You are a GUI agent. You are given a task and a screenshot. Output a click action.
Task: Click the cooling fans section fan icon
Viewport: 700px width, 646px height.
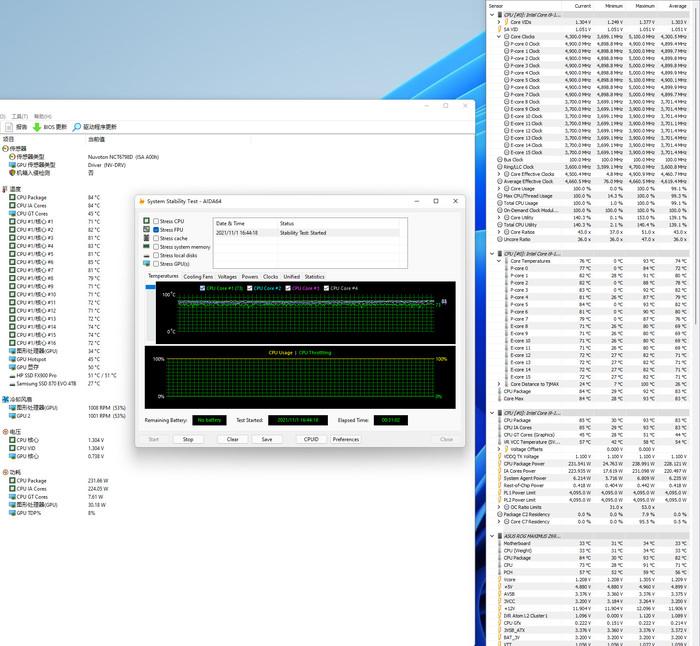pos(5,399)
